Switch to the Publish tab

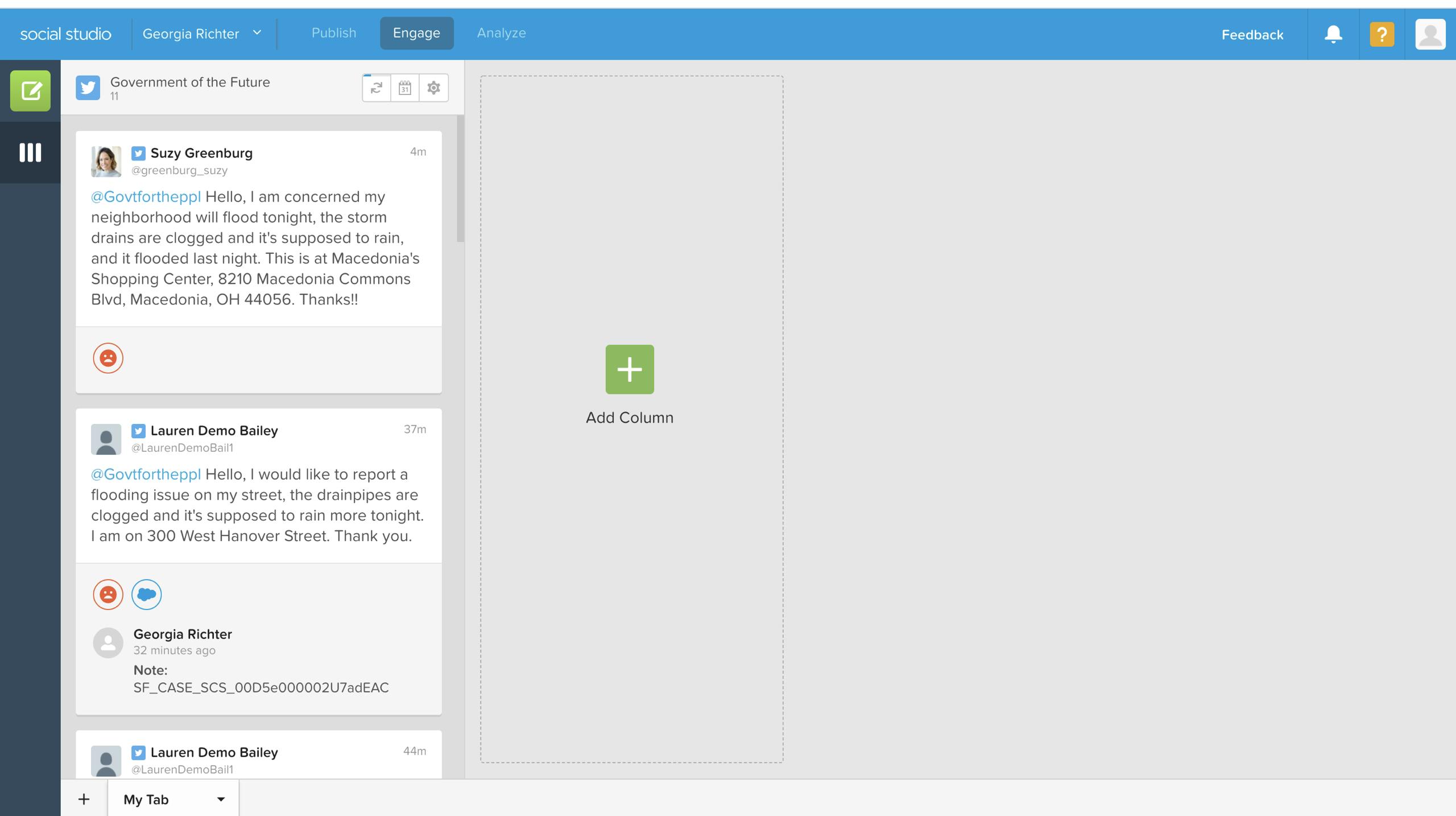pos(334,33)
